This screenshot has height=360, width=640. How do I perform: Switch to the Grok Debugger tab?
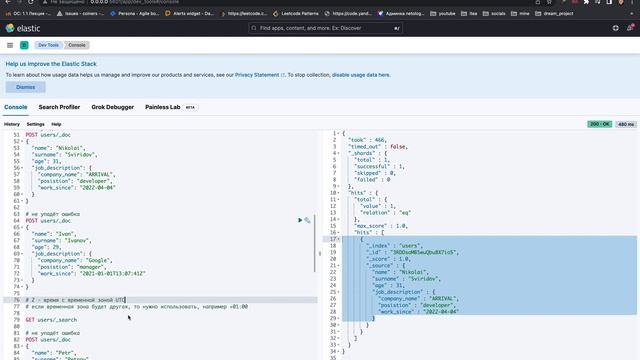(113, 107)
